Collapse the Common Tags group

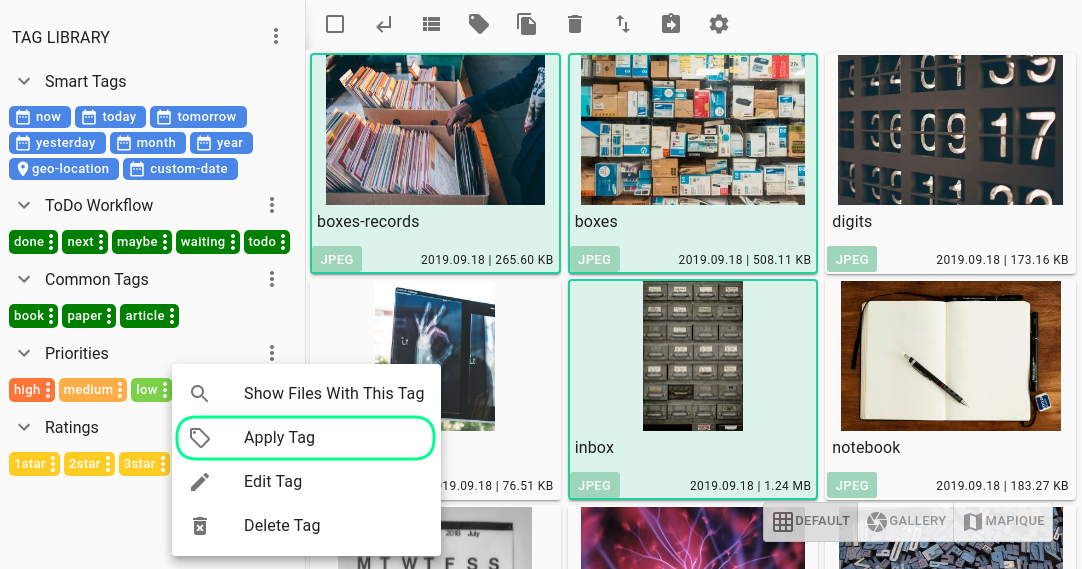(24, 279)
